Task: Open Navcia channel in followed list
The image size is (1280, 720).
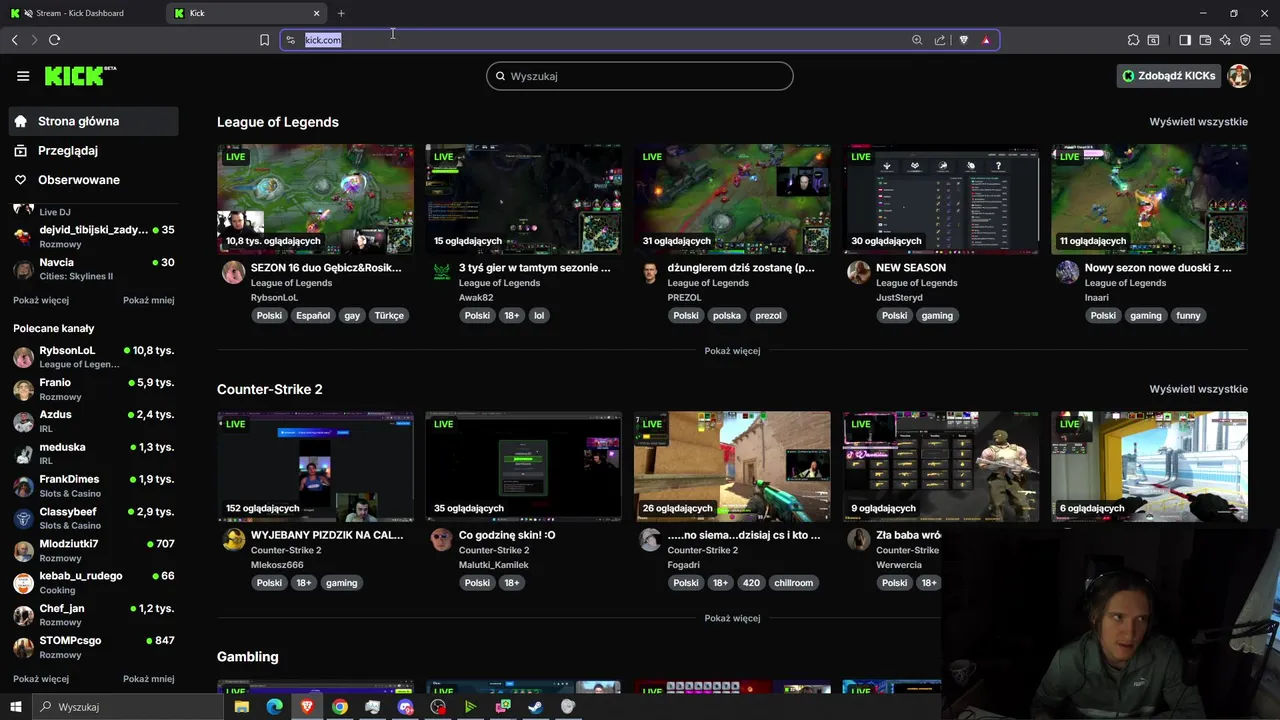Action: click(94, 269)
